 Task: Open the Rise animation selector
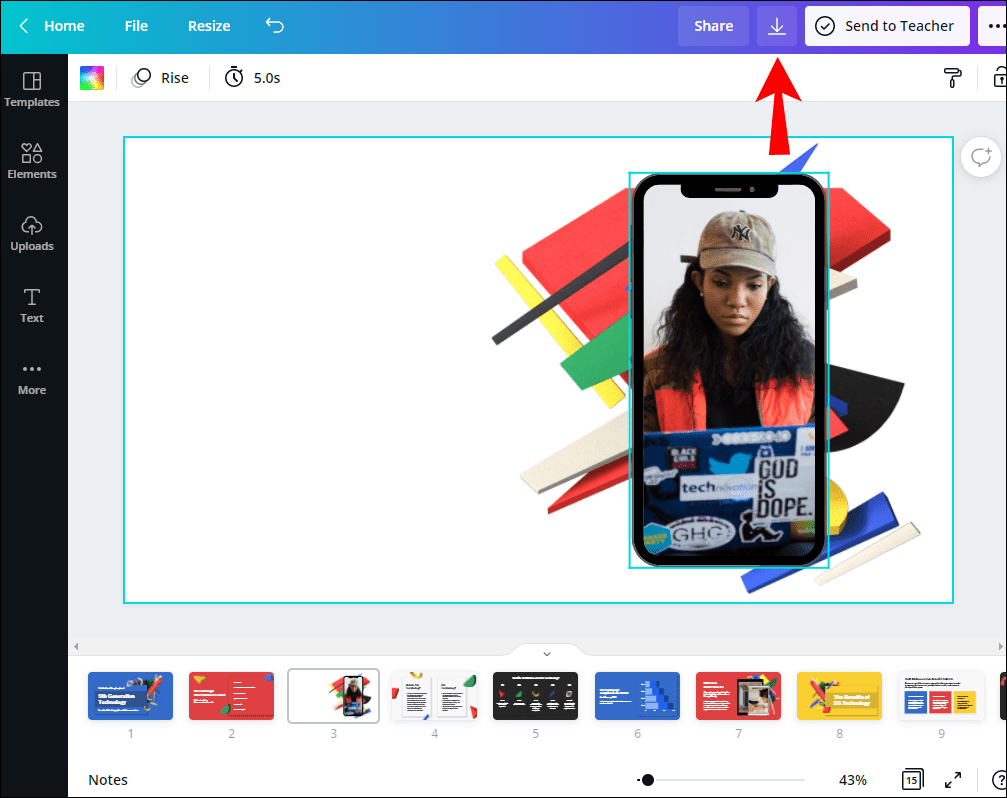pyautogui.click(x=161, y=77)
